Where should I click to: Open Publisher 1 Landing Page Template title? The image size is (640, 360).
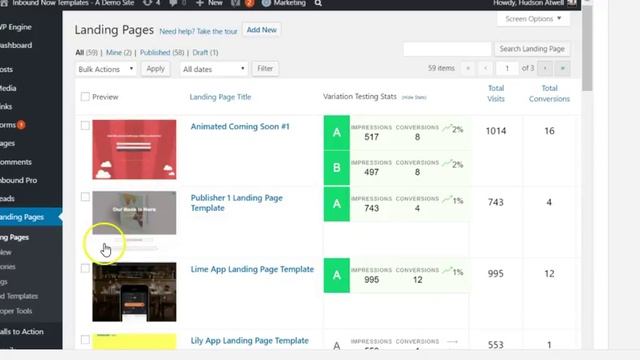[x=237, y=203]
